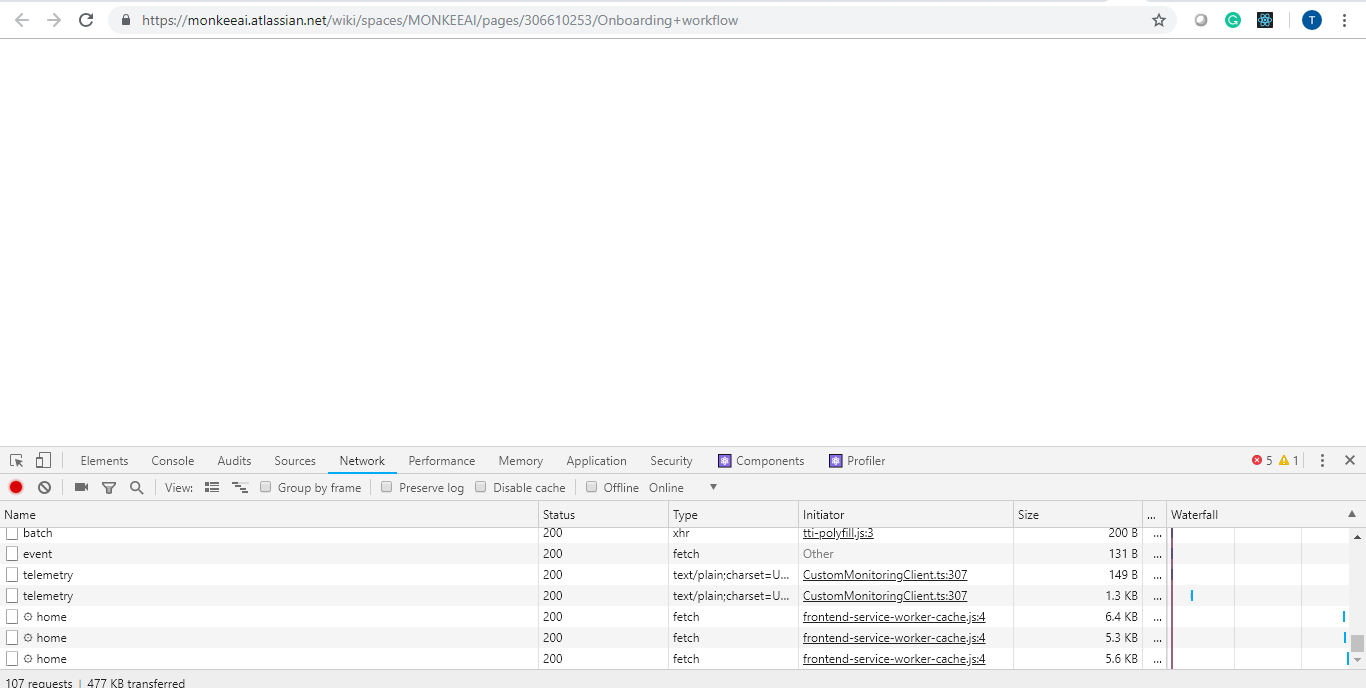Open the network filter funnel icon
Image resolution: width=1366 pixels, height=688 pixels.
[x=109, y=488]
